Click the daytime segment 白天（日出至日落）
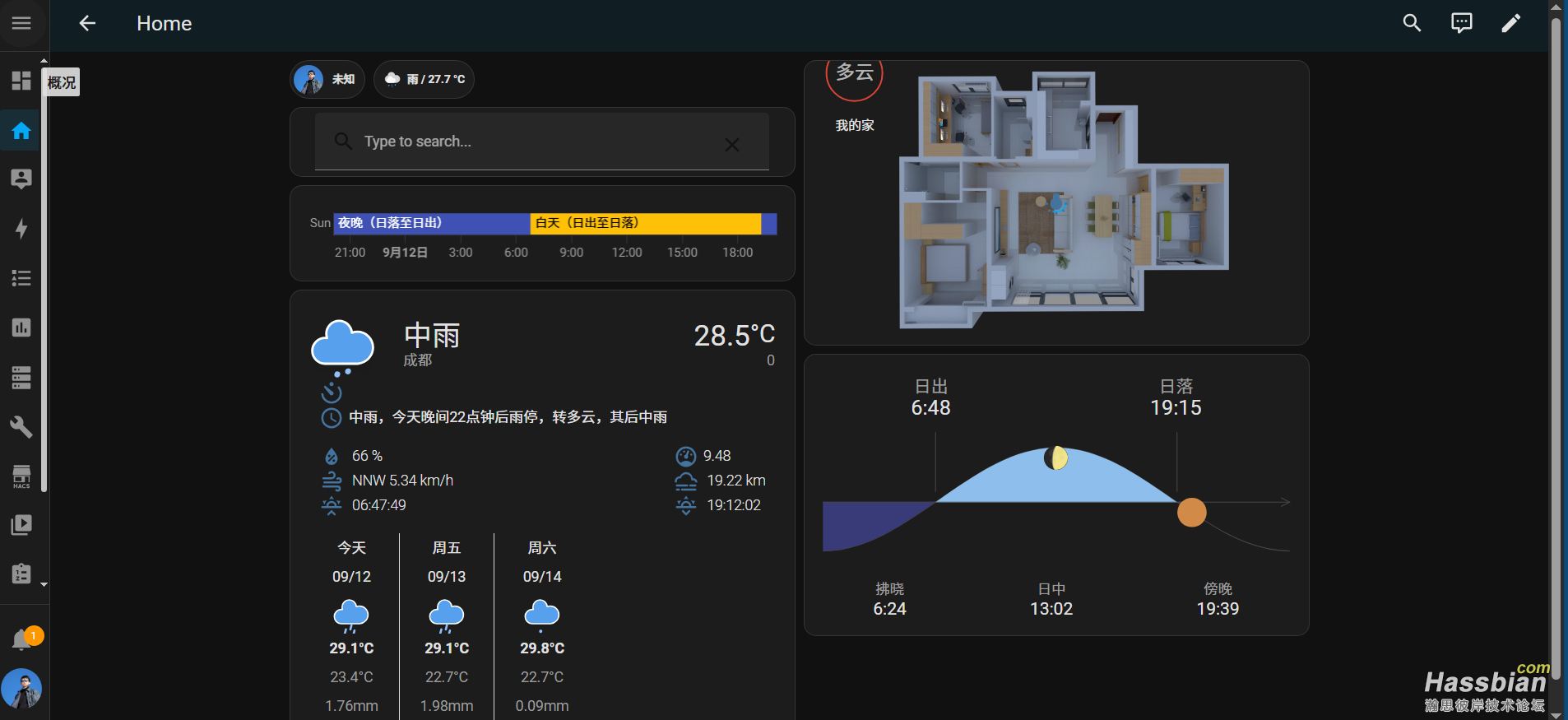This screenshot has height=720, width=1568. pos(646,223)
